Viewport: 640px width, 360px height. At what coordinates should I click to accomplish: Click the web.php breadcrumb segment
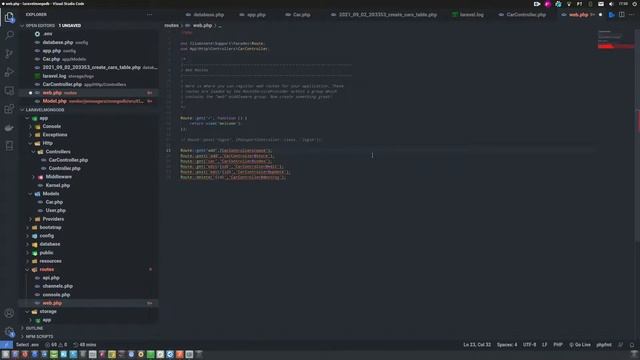202,25
